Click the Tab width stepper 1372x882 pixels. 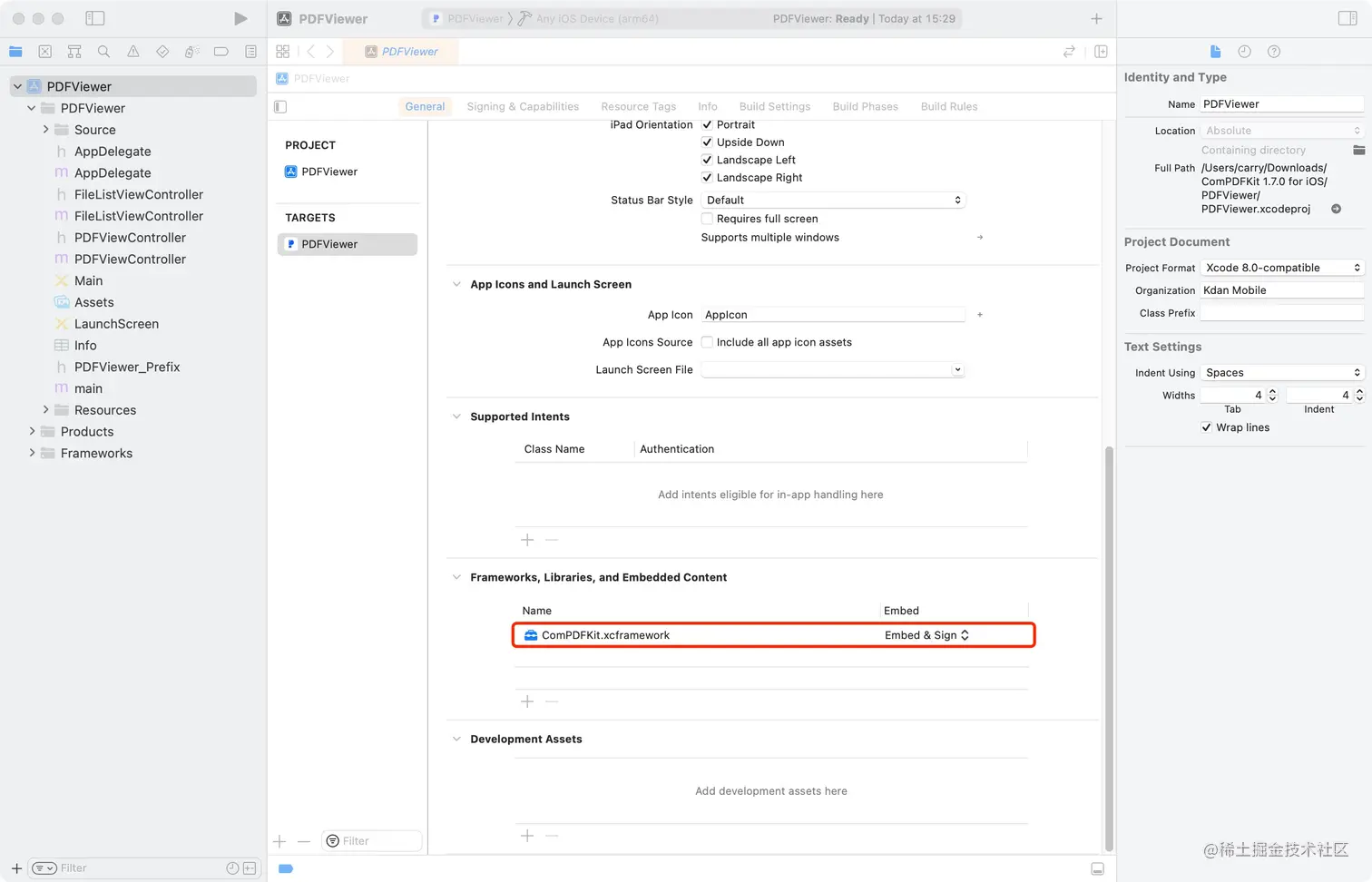(x=1272, y=395)
